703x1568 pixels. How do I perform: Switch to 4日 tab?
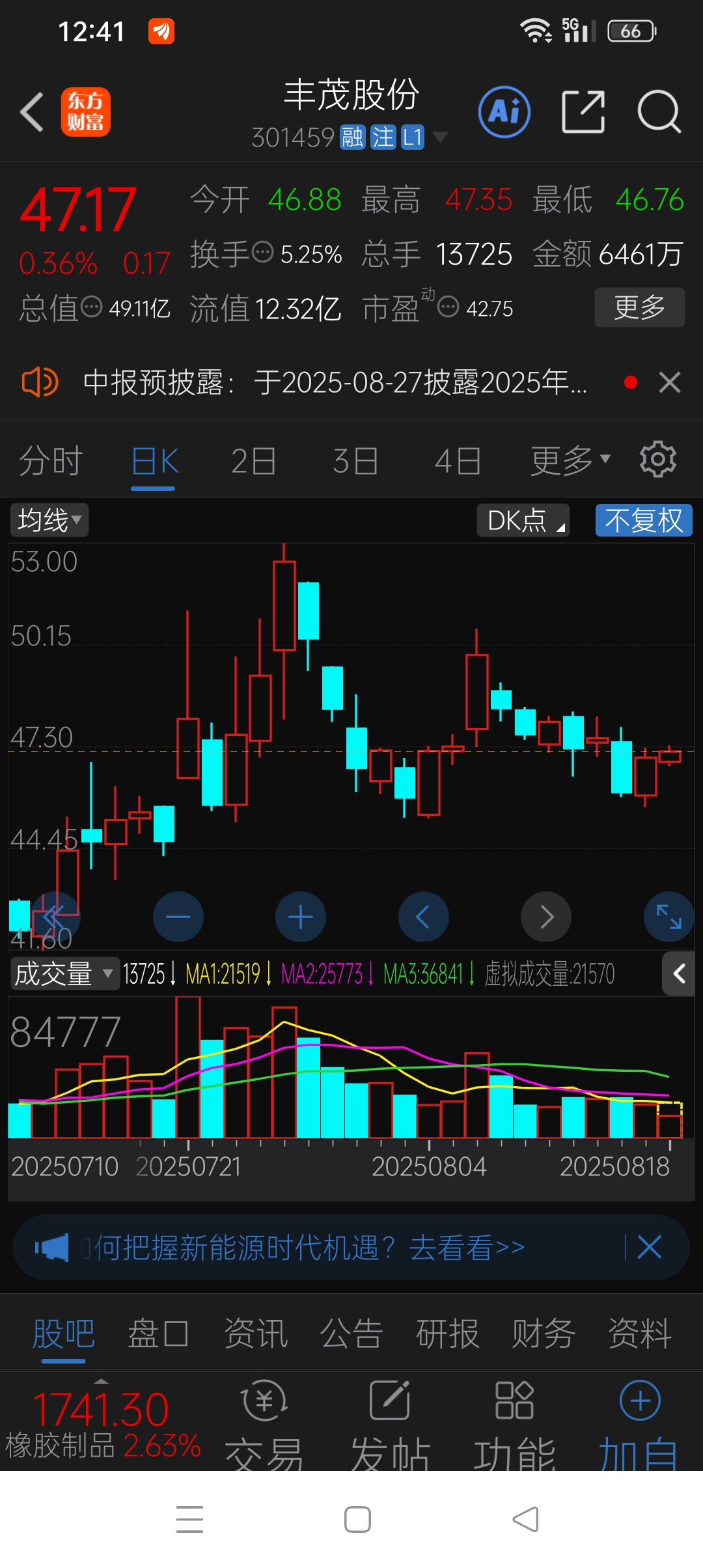click(x=458, y=461)
